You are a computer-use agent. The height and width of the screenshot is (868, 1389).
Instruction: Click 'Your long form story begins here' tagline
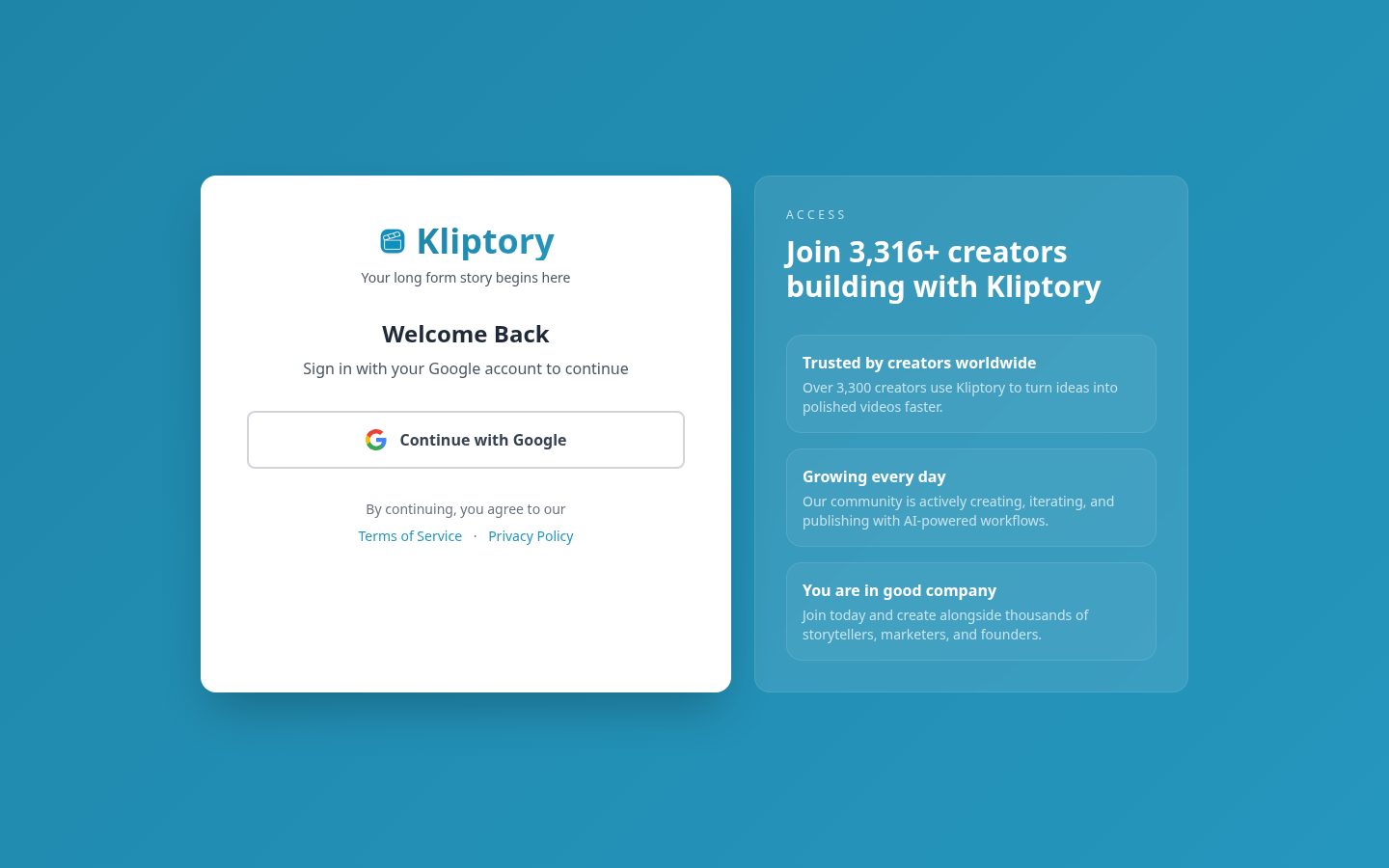(466, 278)
